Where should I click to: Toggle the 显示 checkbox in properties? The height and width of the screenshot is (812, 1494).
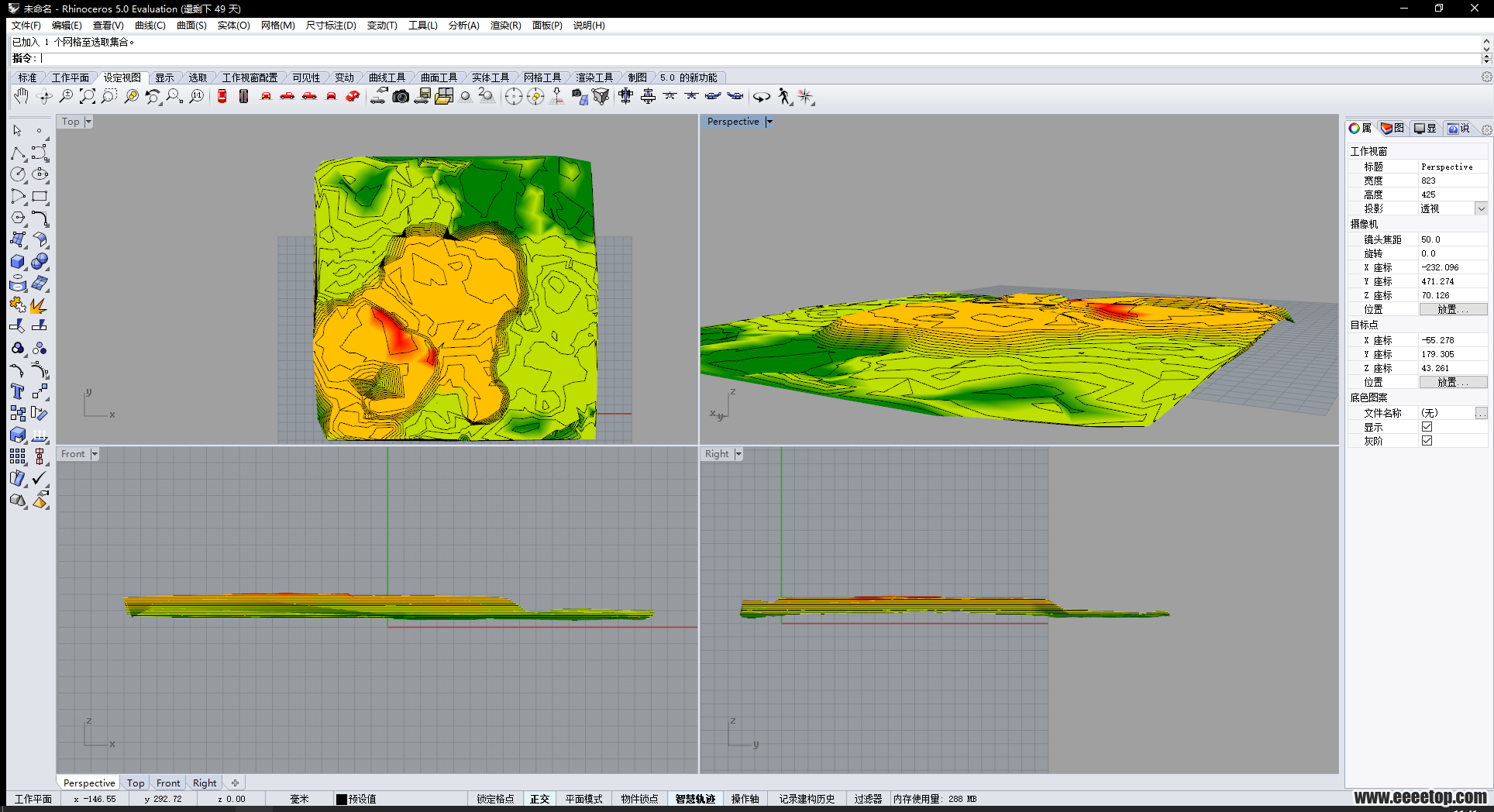tap(1427, 427)
